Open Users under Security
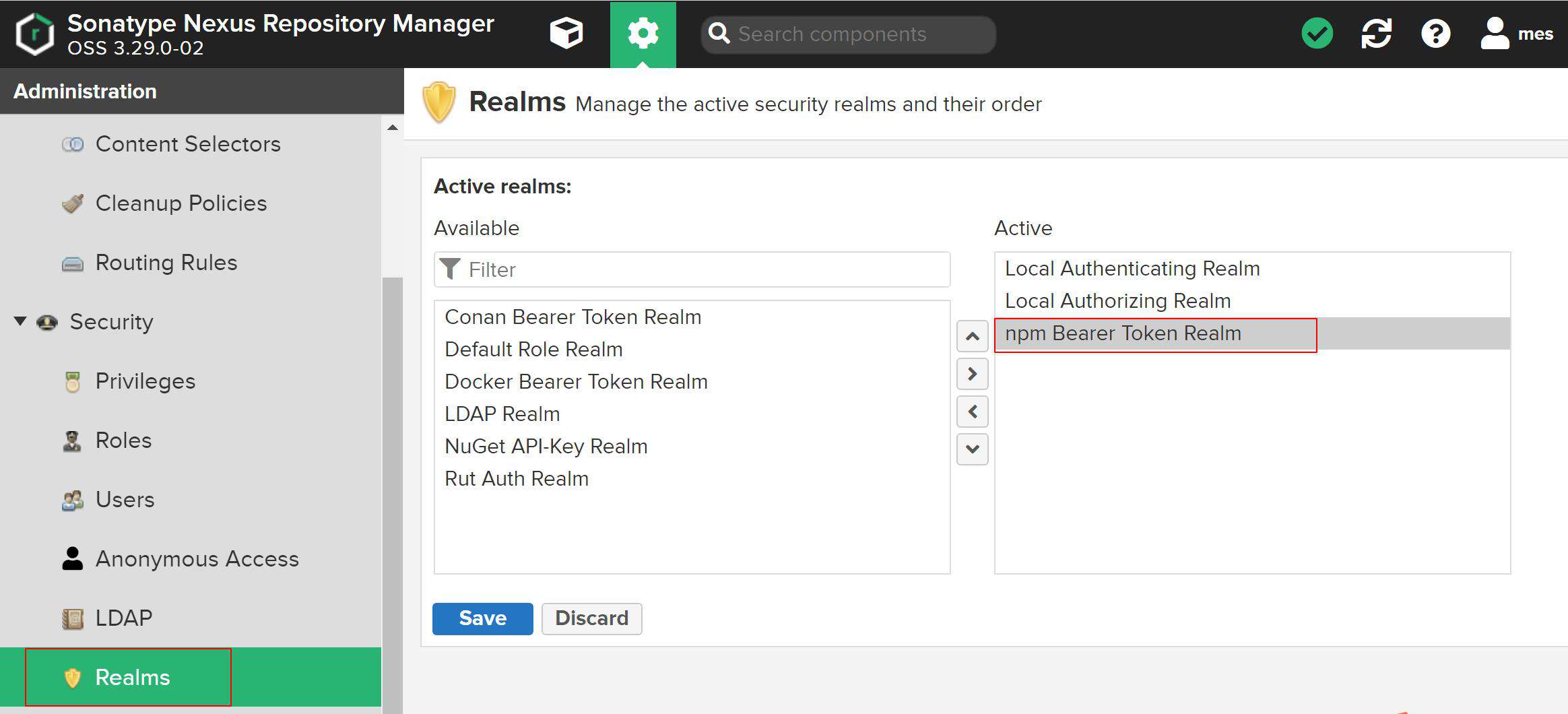Image resolution: width=1568 pixels, height=714 pixels. click(191, 500)
